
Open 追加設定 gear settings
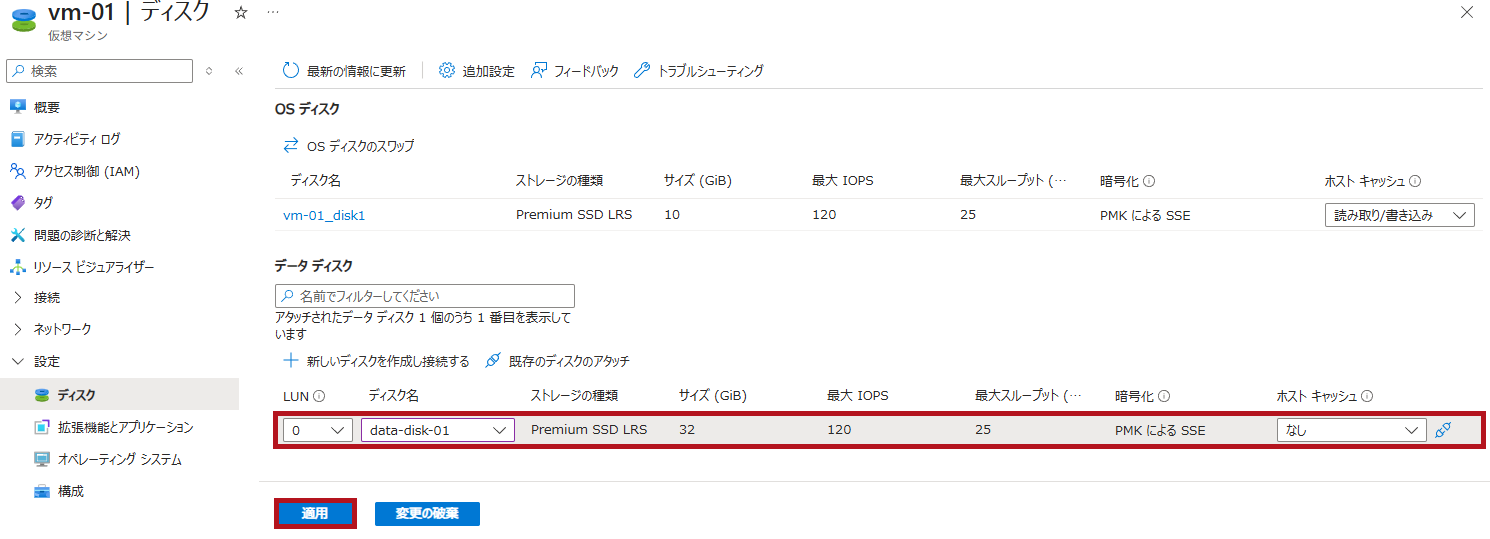(447, 70)
